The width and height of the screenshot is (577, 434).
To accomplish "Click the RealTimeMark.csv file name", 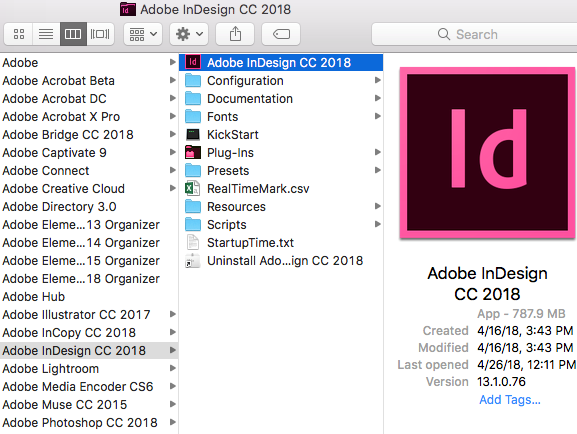I will (x=258, y=188).
